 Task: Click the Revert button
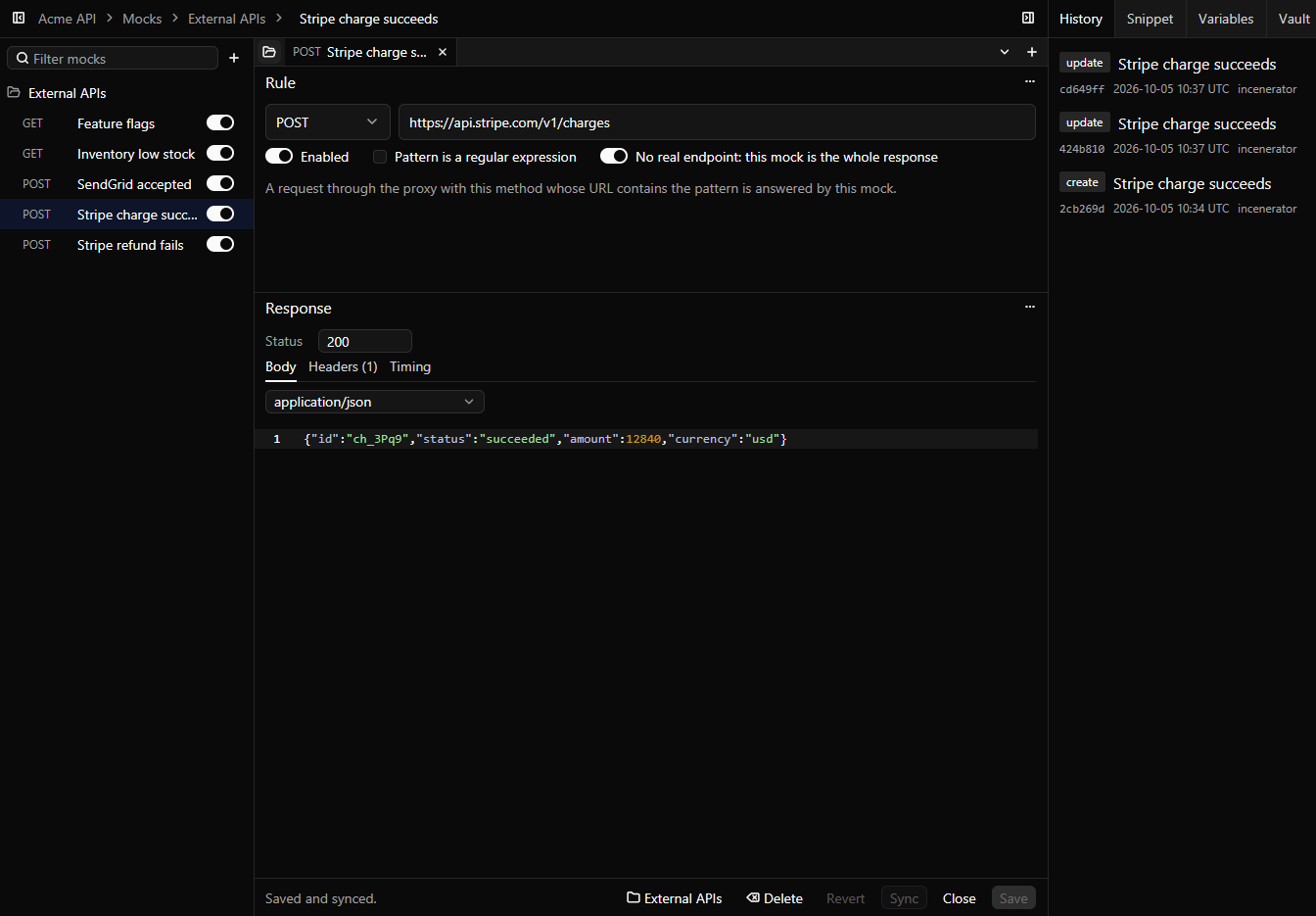pyautogui.click(x=846, y=898)
